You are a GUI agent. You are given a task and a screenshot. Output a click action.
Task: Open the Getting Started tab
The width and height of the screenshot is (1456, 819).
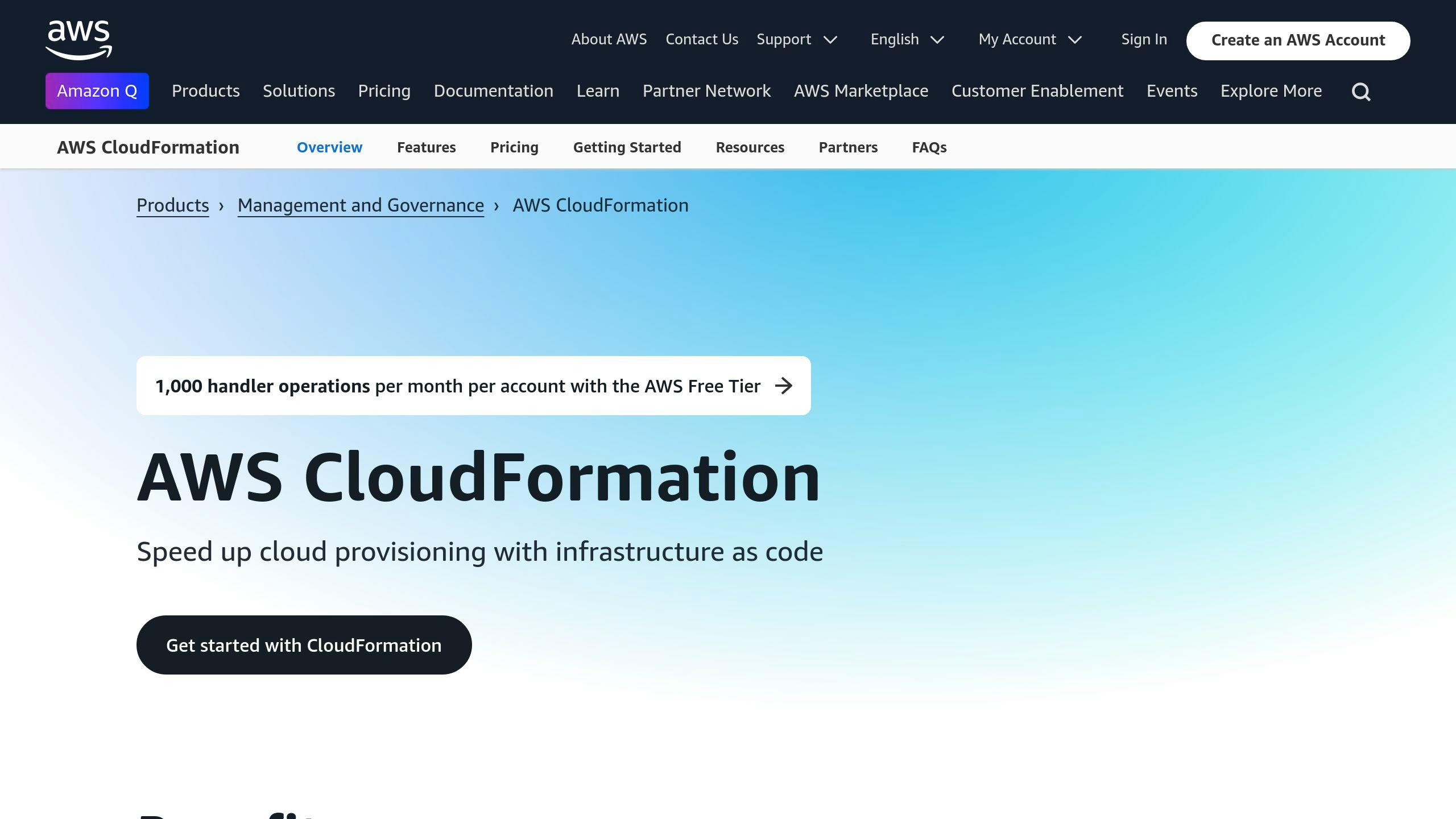coord(627,147)
